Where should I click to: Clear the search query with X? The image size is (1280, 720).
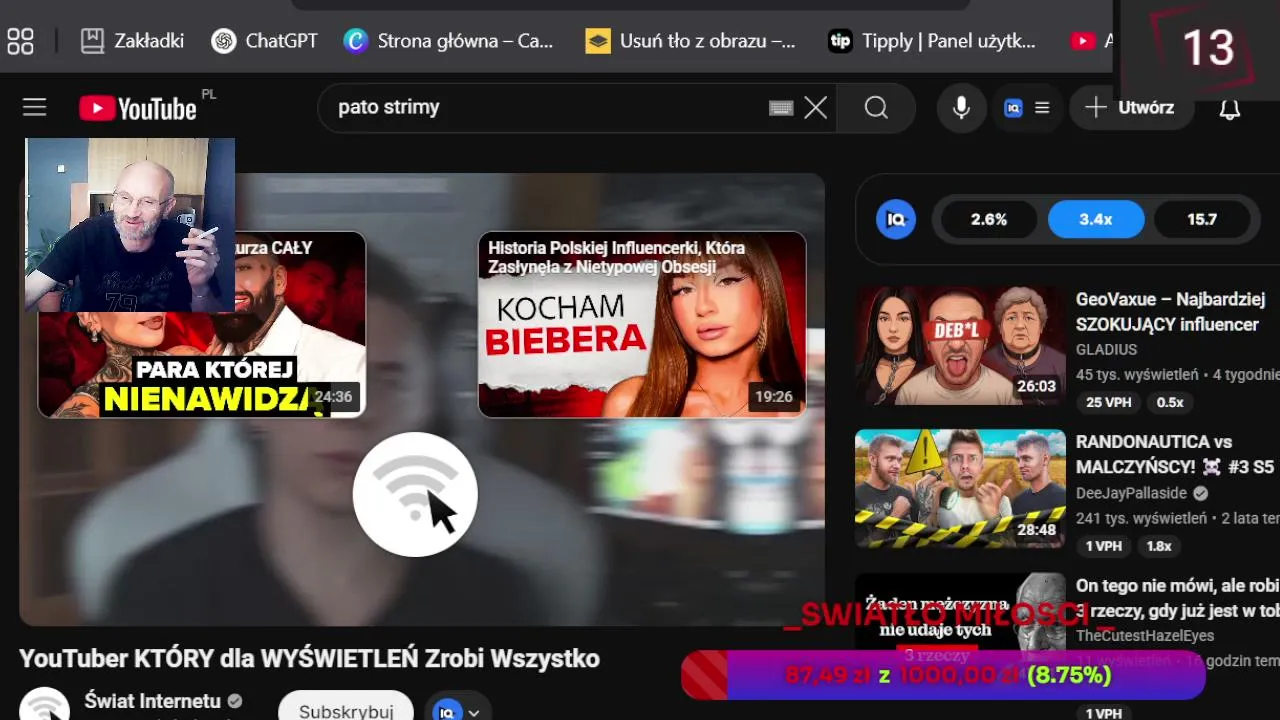point(816,108)
